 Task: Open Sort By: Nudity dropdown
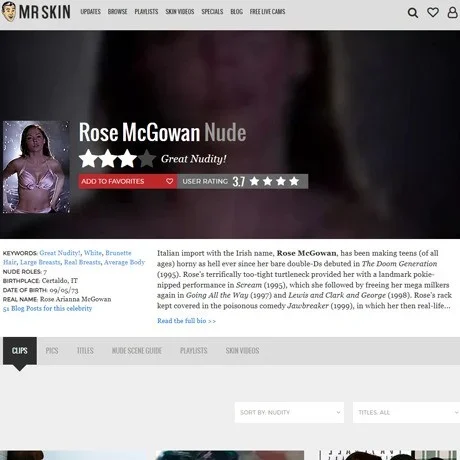[x=289, y=412]
